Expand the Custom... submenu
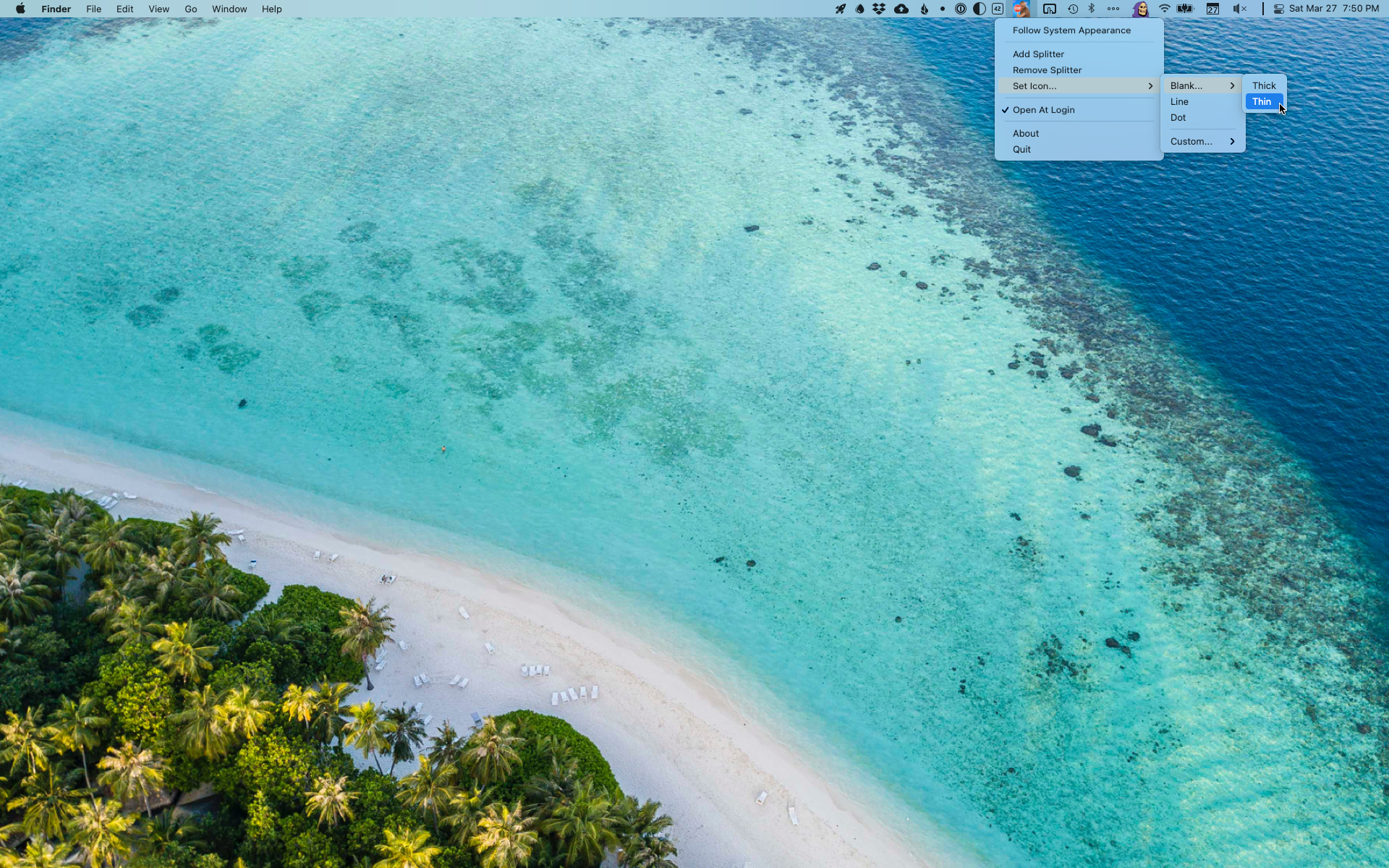 [x=1202, y=142]
